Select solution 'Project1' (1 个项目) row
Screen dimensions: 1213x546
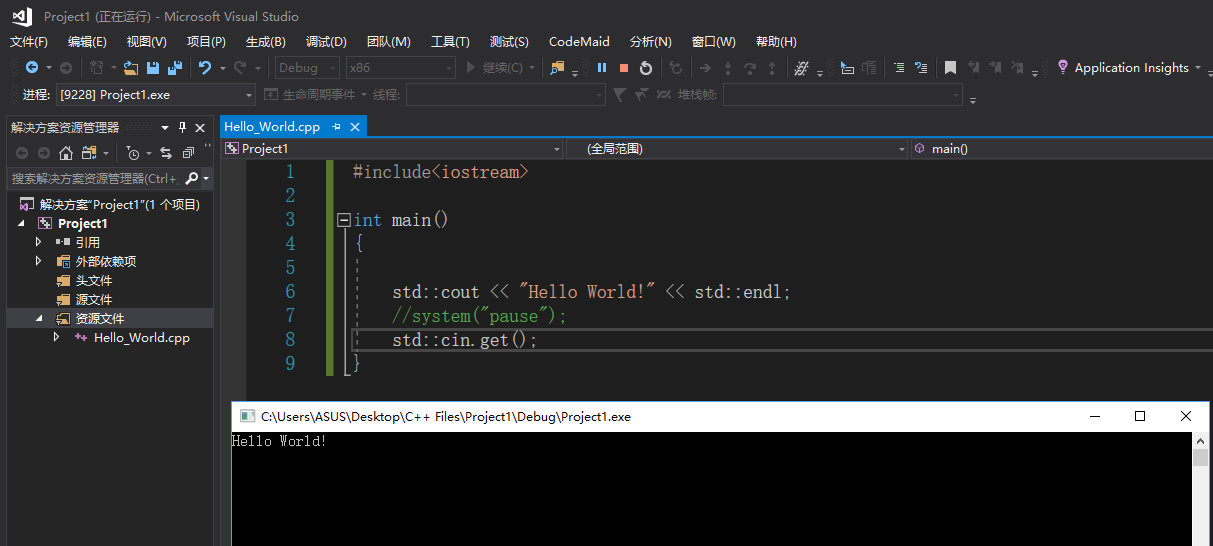(110, 204)
